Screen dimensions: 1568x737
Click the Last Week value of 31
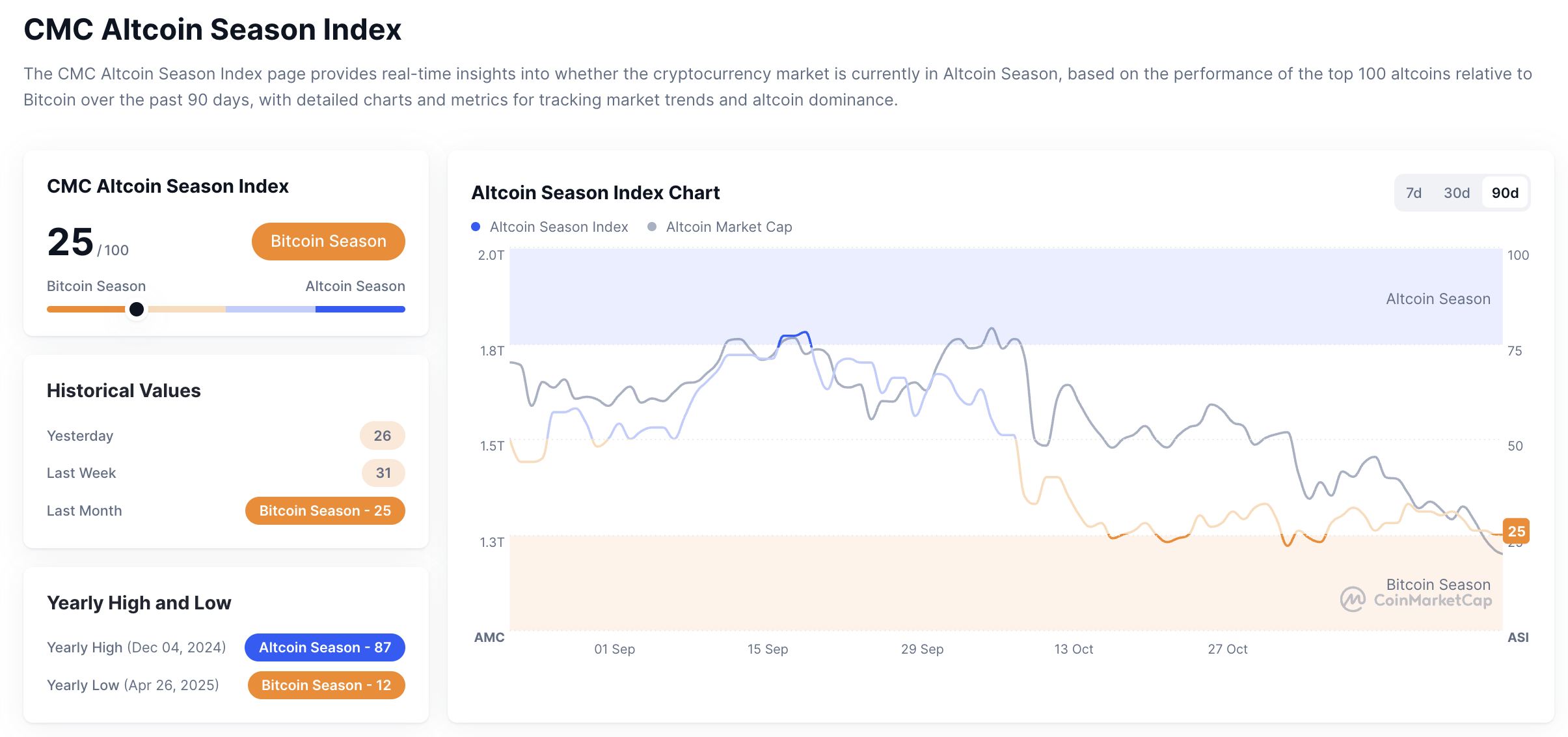point(383,473)
